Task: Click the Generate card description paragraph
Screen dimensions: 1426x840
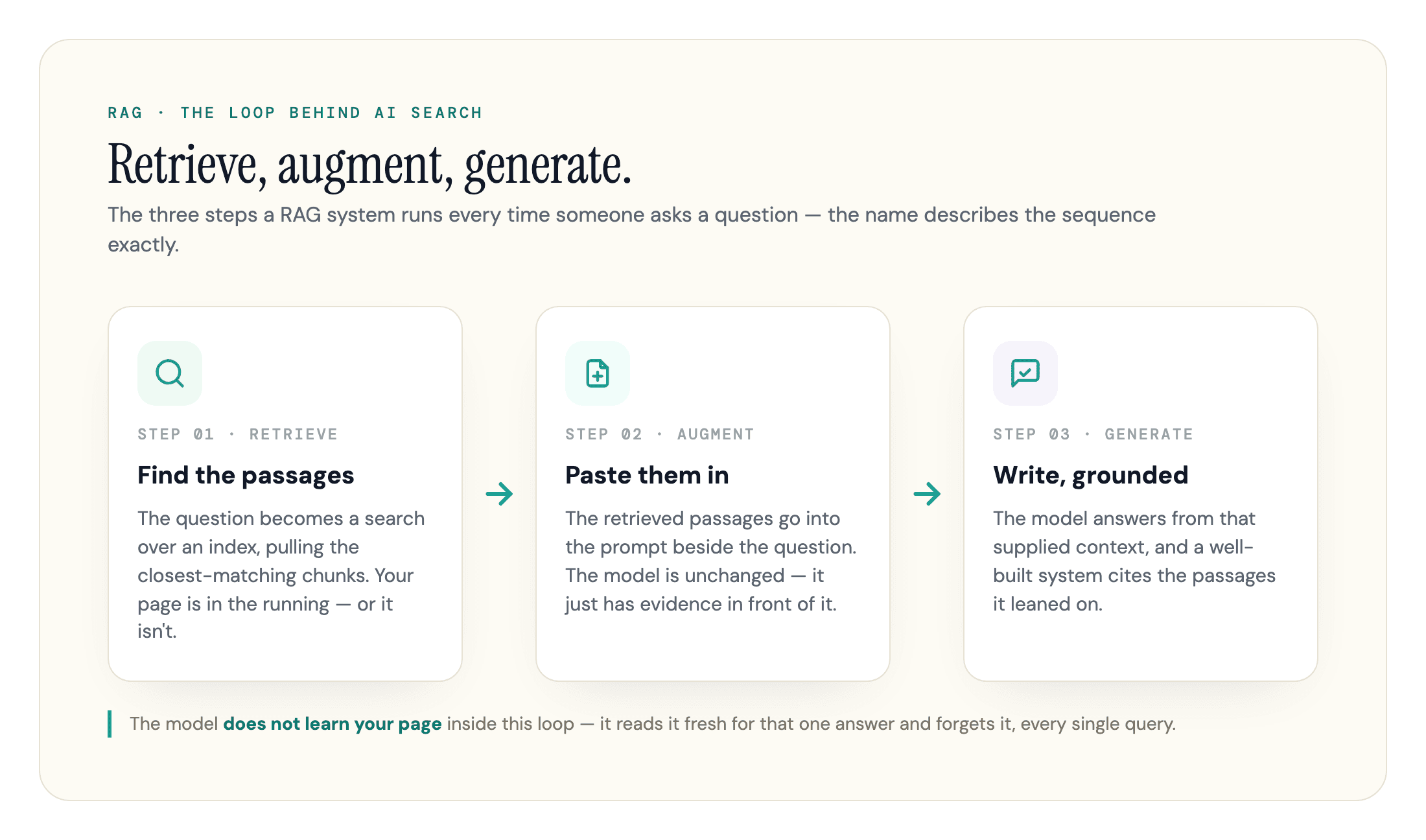Action: [x=1134, y=561]
